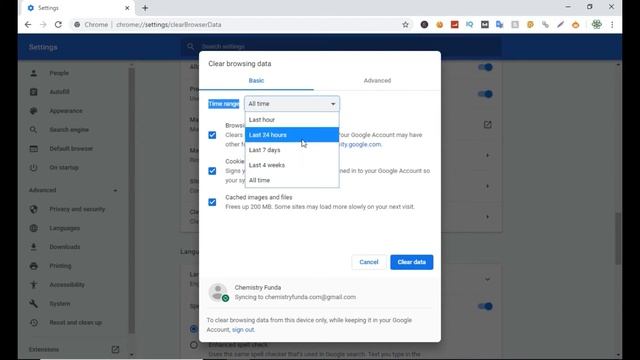Open Printing settings section
Screen dimensions: 640x360
(x=60, y=266)
